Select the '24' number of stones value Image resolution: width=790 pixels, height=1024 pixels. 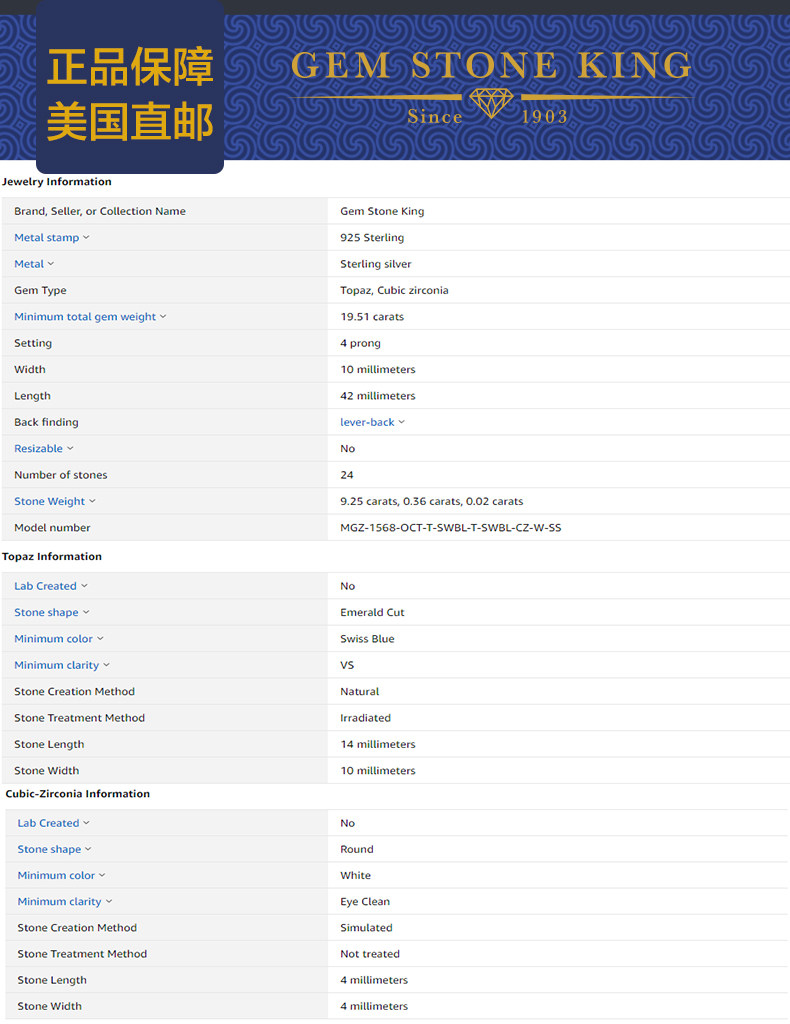coord(347,475)
